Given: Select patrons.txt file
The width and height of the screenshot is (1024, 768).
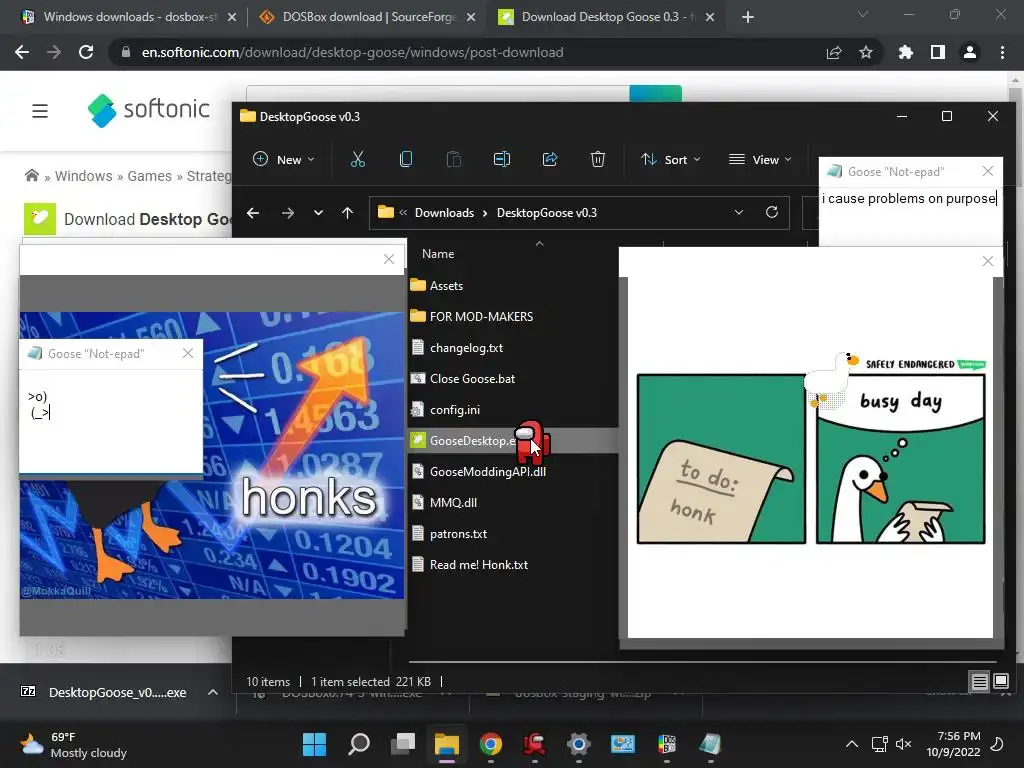Looking at the screenshot, I should 458,534.
